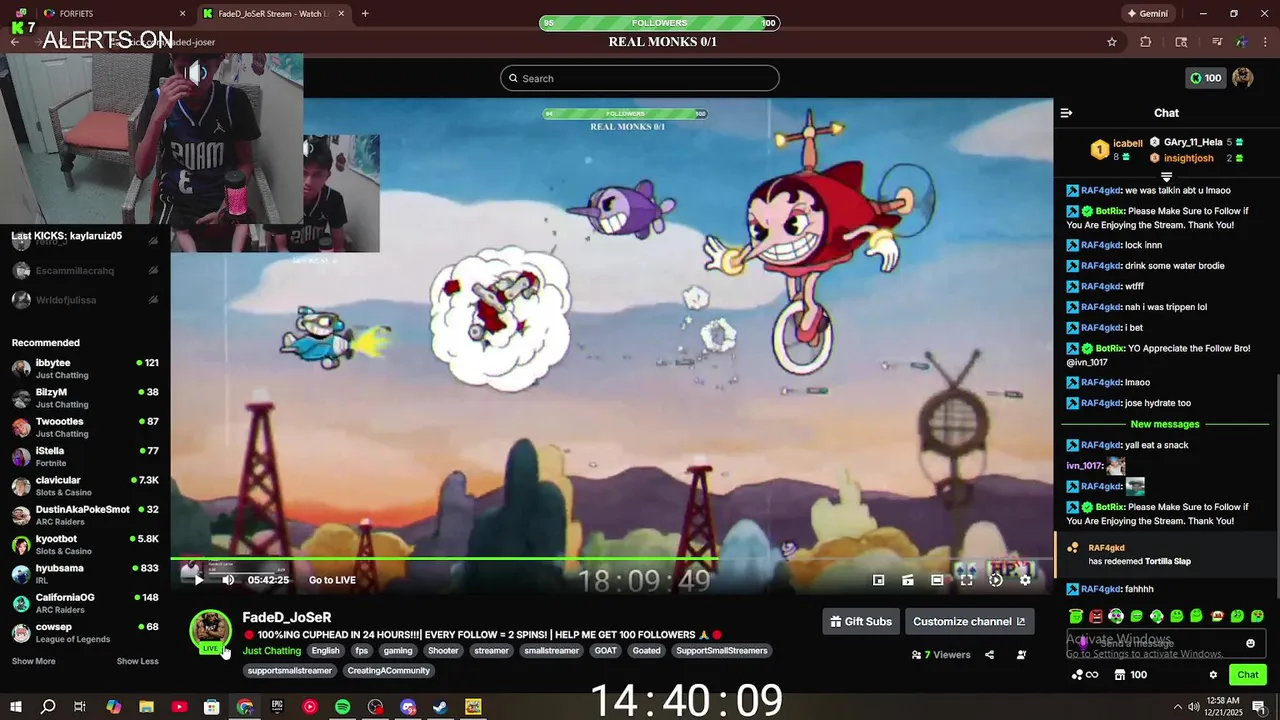1280x720 pixels.
Task: Click the Kick search box
Action: click(x=640, y=78)
